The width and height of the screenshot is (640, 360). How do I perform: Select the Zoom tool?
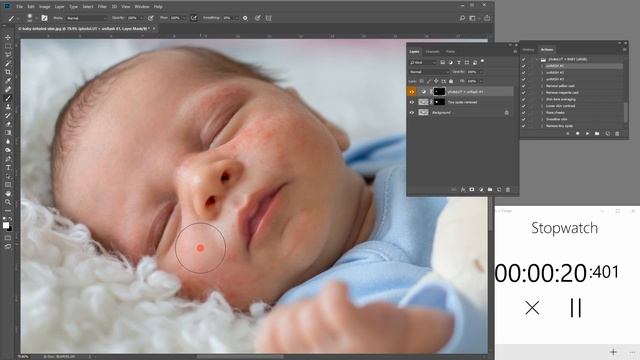click(8, 202)
